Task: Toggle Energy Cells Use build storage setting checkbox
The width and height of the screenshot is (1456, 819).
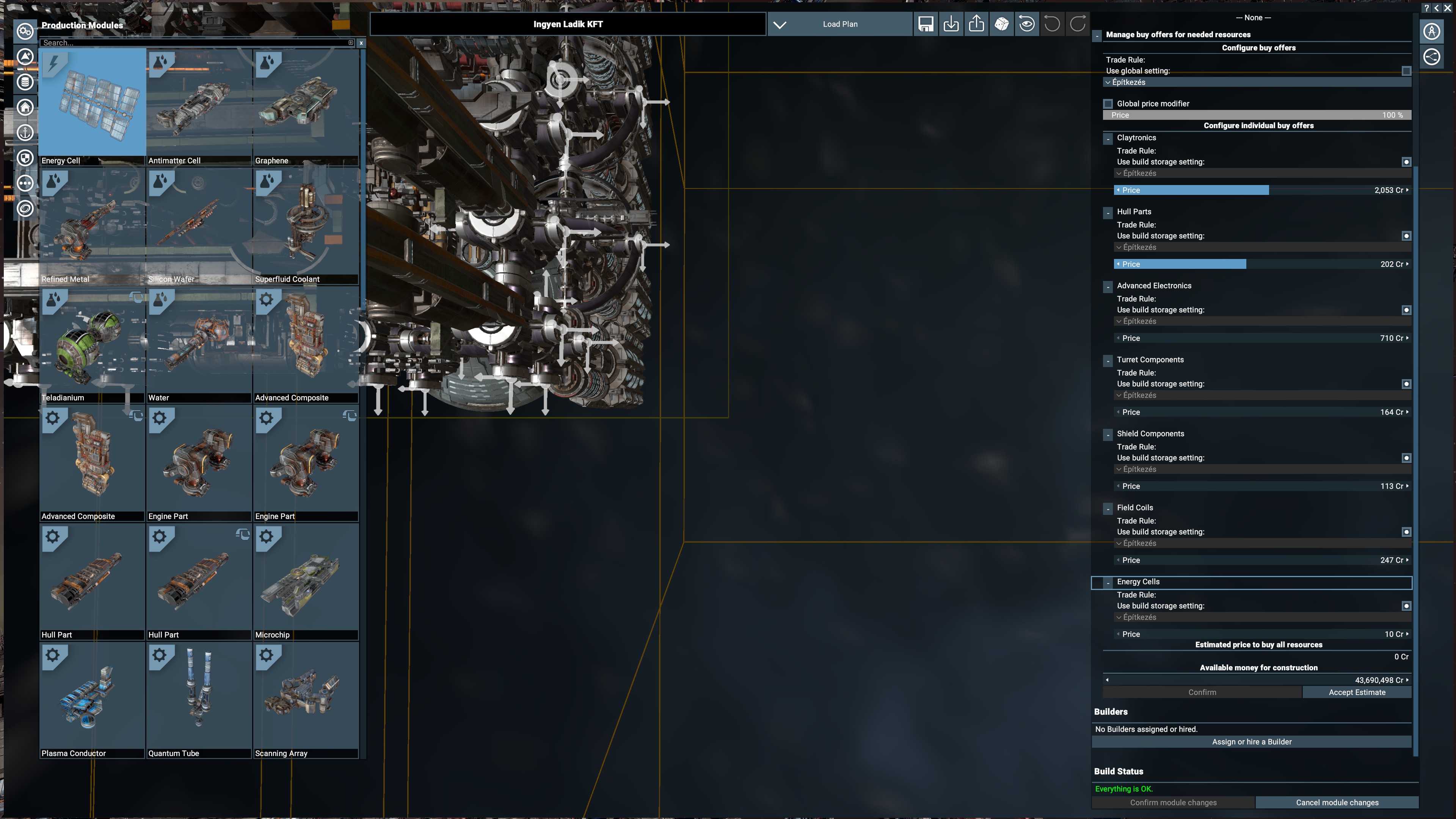Action: point(1406,607)
